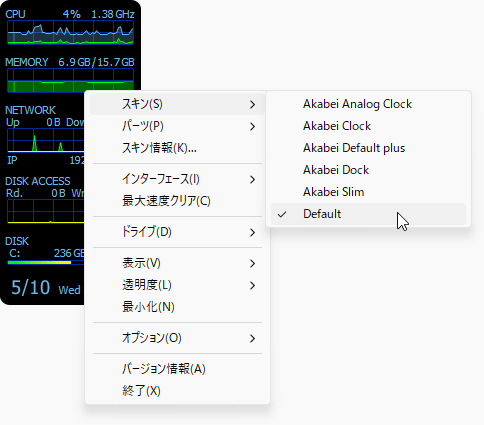Click the NETWORK section label
This screenshot has width=484, height=425.
30,110
